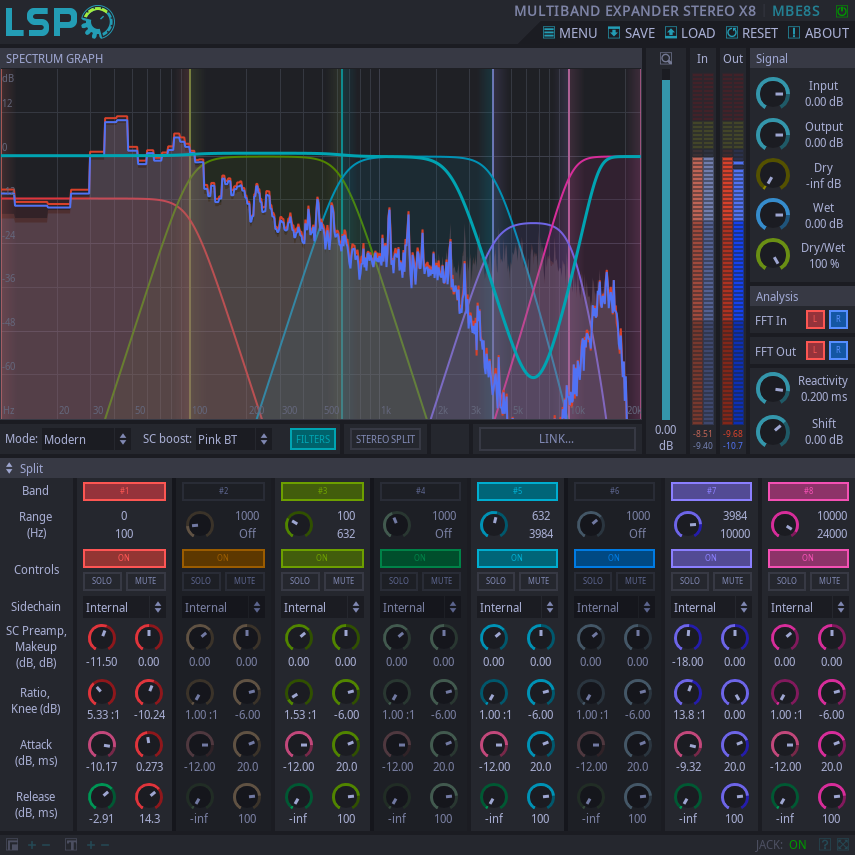Click band #1 SC Preamp knob -11.50
The width and height of the screenshot is (855, 855).
(101, 637)
